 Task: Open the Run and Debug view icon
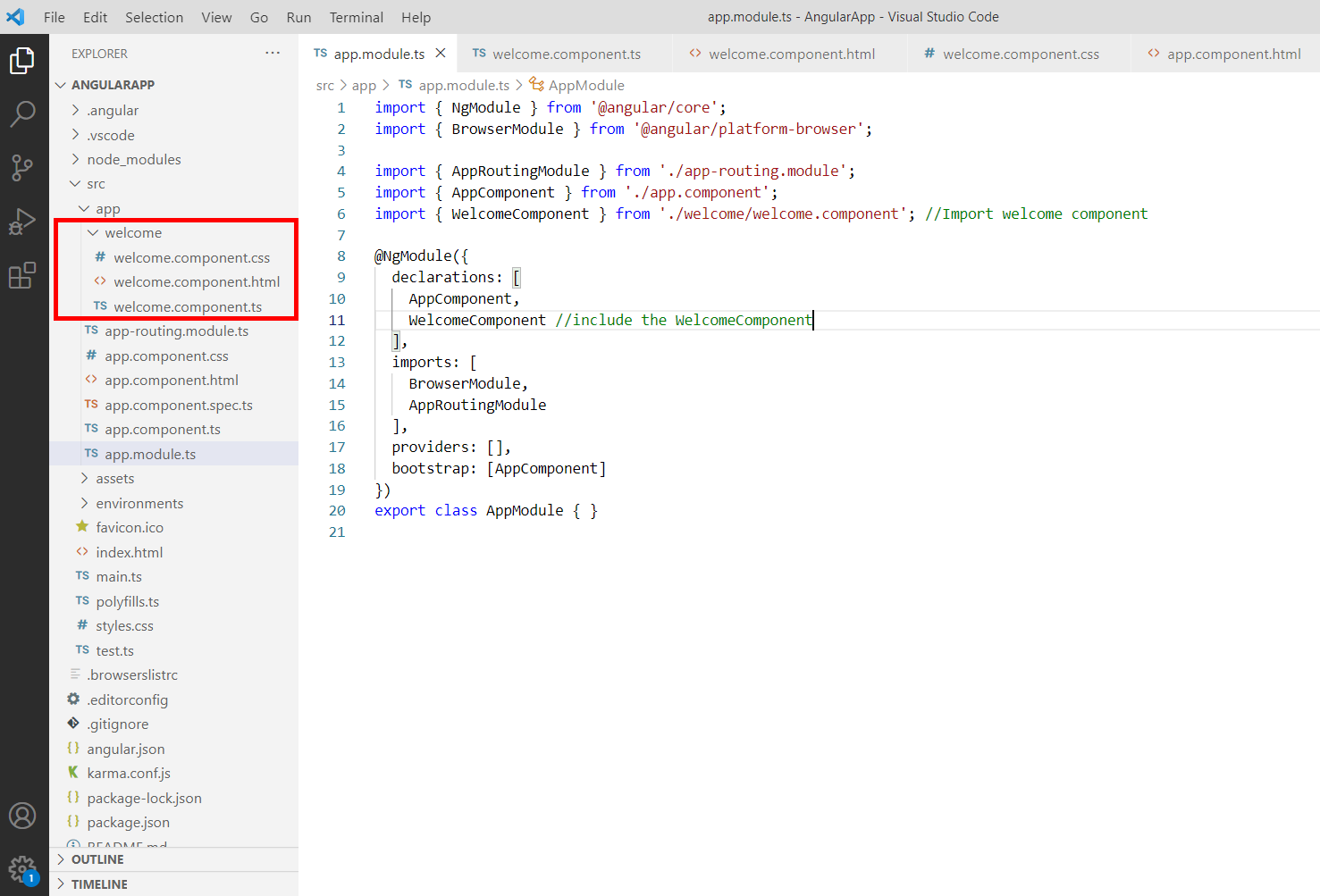22,221
